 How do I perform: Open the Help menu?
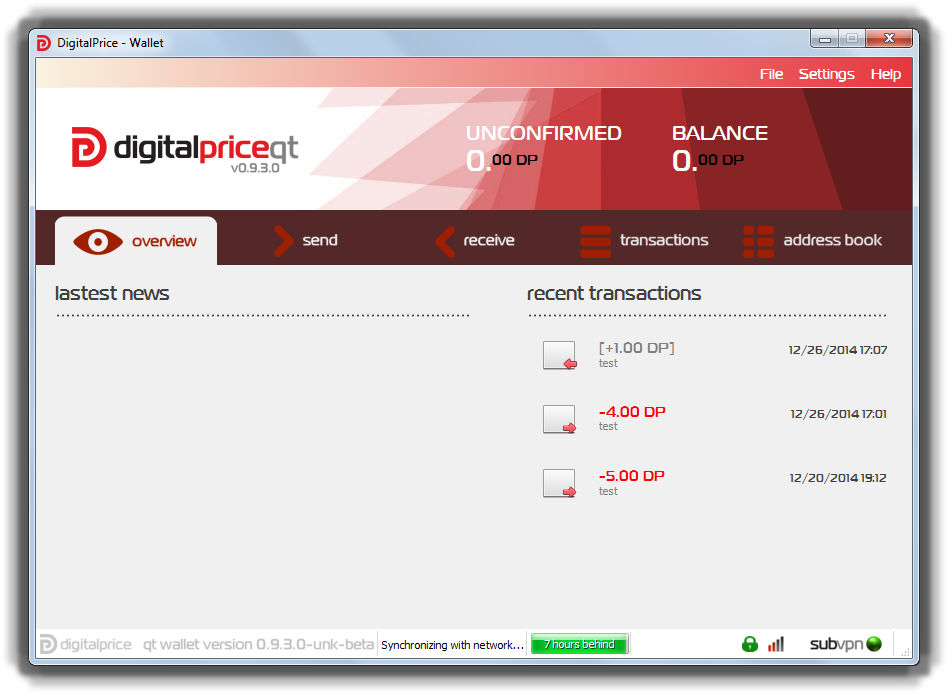[885, 73]
